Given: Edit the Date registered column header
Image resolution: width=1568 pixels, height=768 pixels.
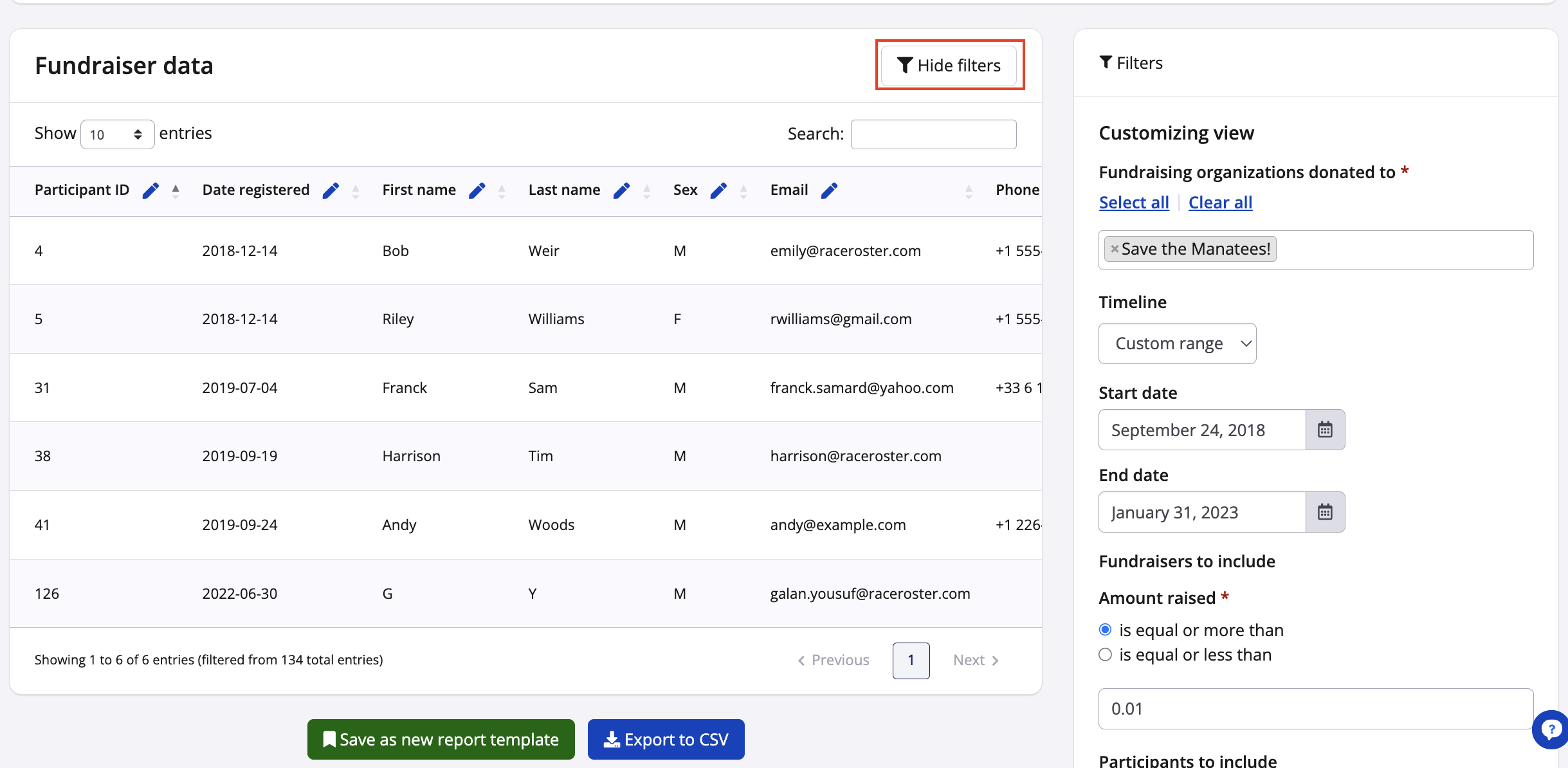Looking at the screenshot, I should 331,190.
